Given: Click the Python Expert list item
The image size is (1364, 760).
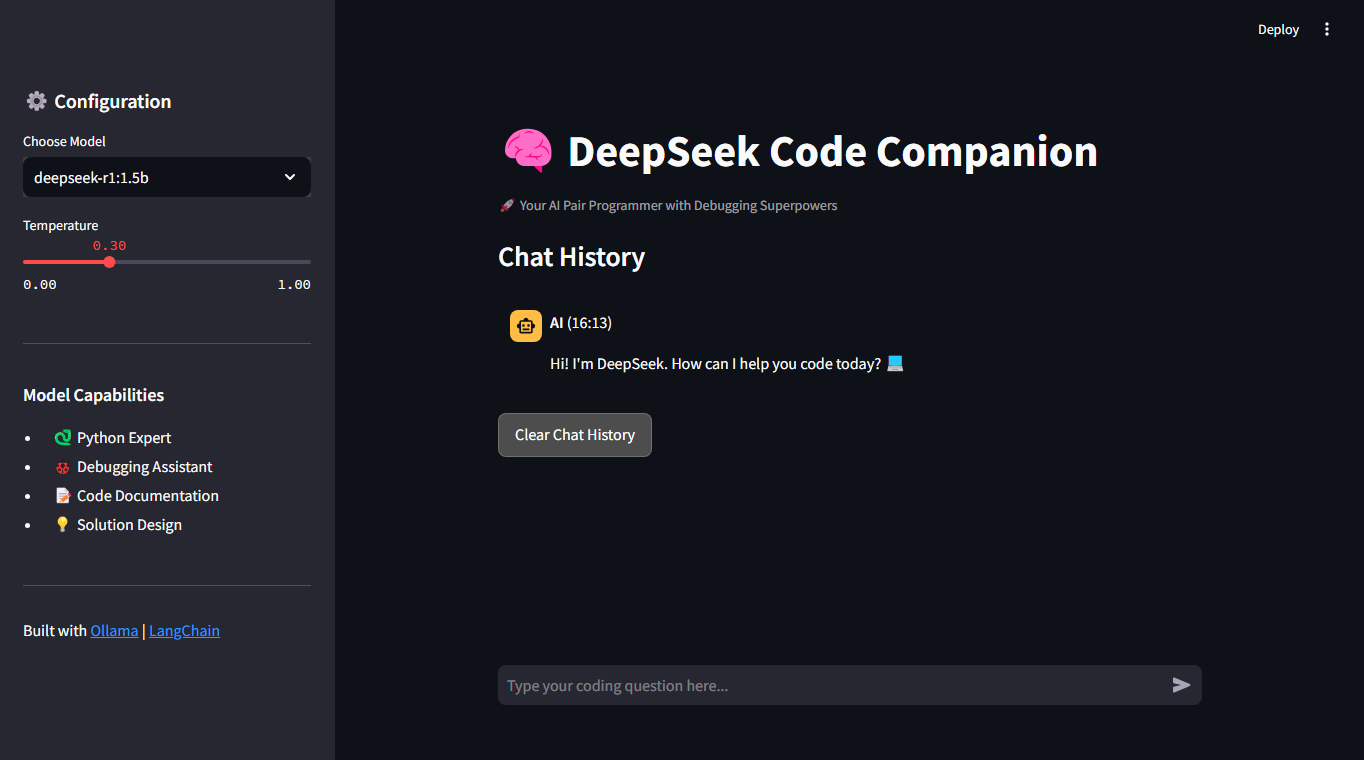Looking at the screenshot, I should point(113,438).
